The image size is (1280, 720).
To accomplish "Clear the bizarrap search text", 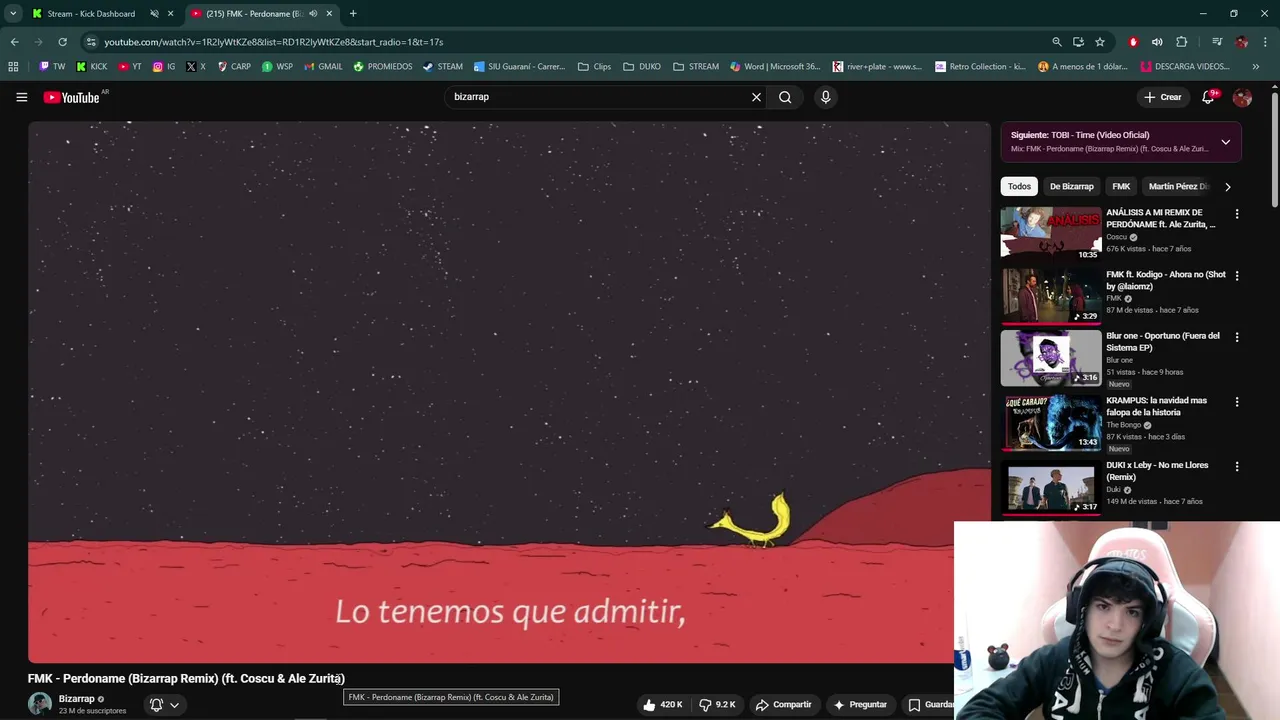I will pos(756,97).
